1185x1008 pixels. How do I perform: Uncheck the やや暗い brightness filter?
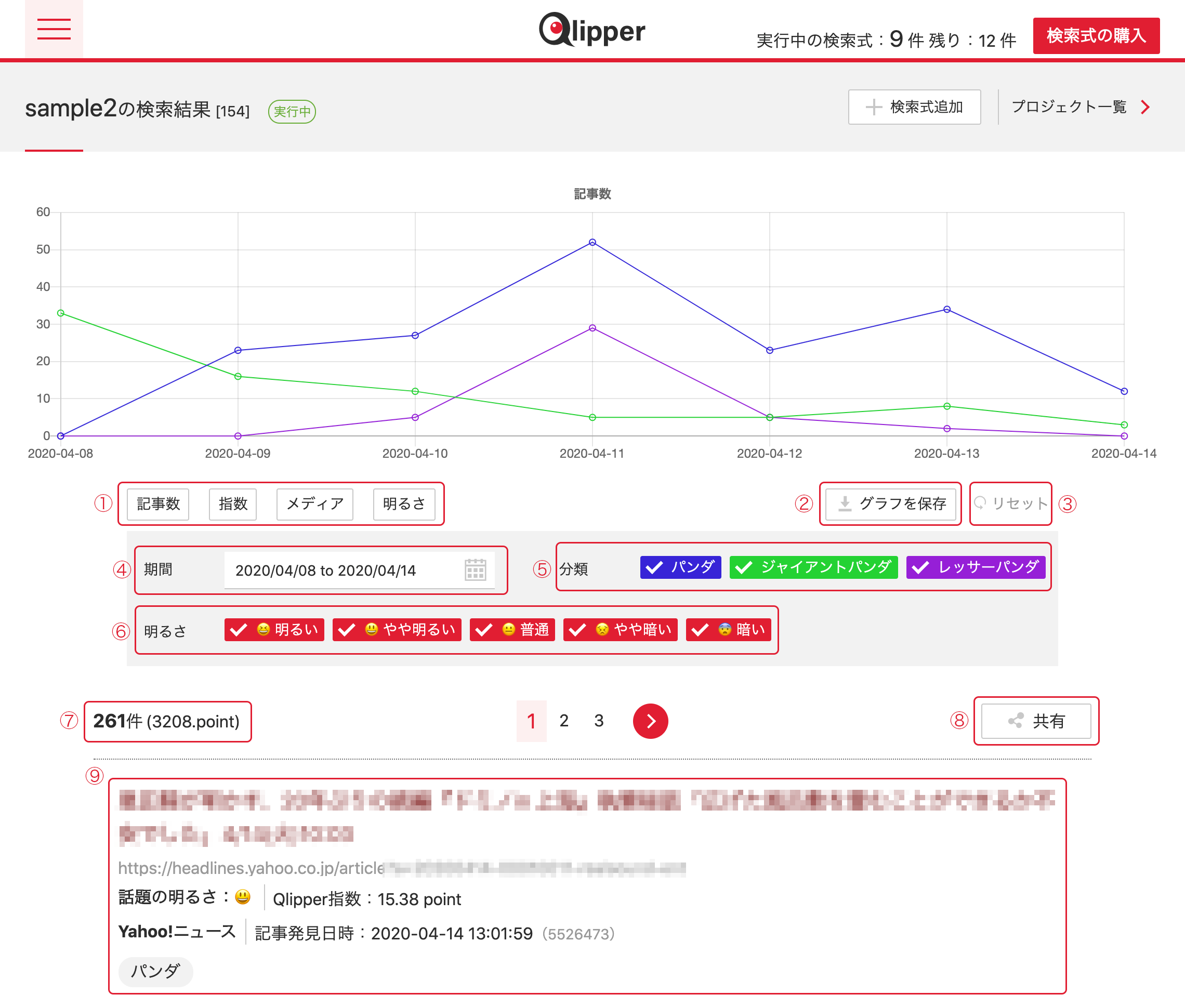(x=620, y=629)
